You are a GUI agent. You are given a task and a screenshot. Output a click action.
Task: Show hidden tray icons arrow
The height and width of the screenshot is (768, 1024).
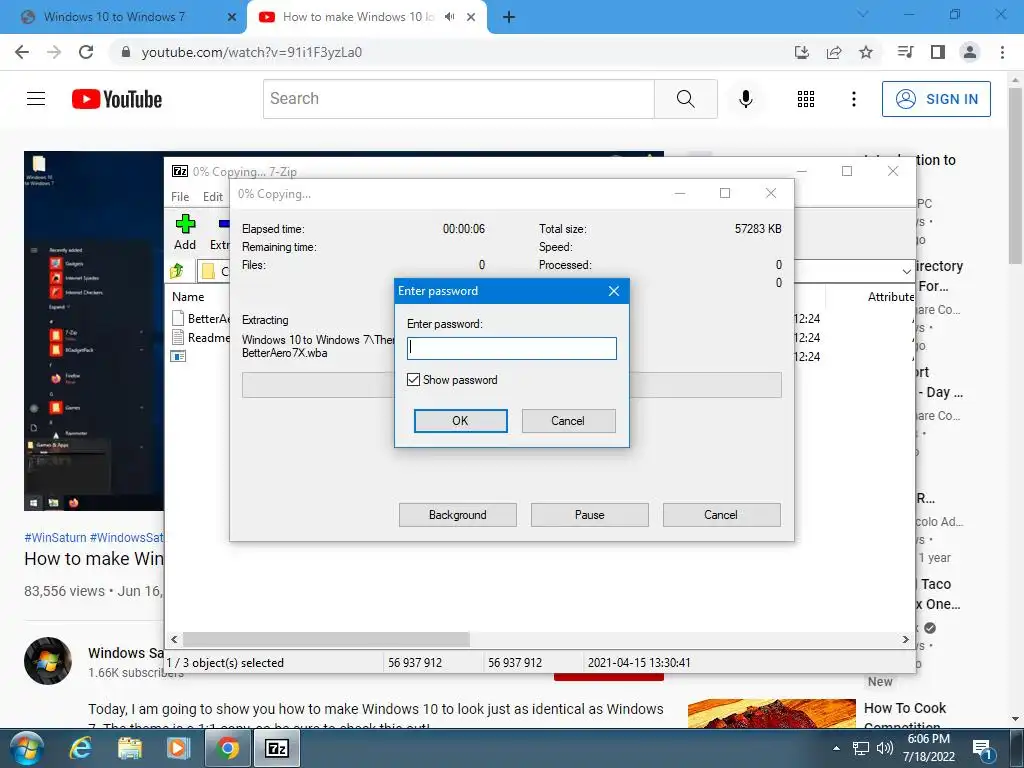pos(837,748)
